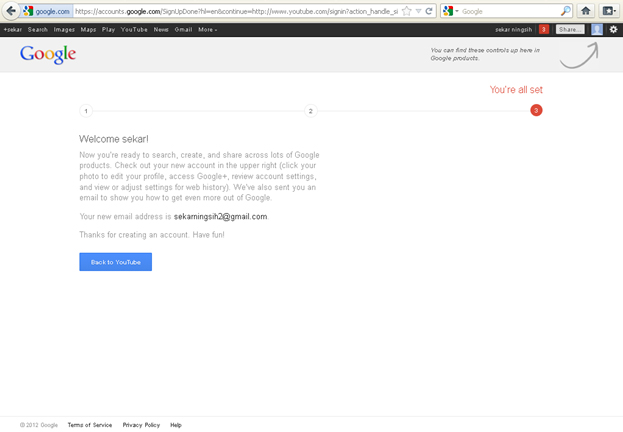Bookmark this page with the star icon

[406, 11]
